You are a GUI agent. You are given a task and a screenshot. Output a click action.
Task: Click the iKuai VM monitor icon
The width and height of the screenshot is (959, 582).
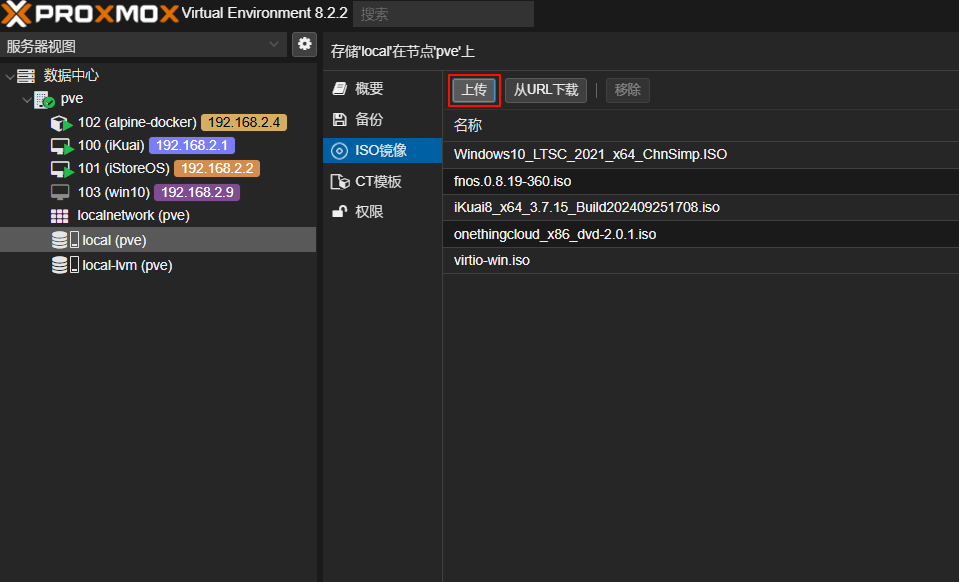[x=61, y=146]
